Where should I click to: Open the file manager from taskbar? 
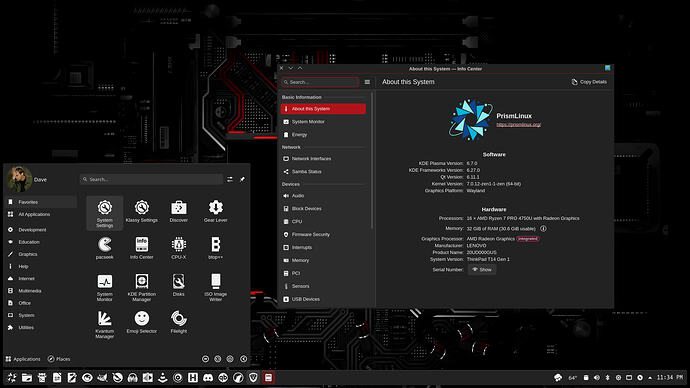[x=27, y=377]
